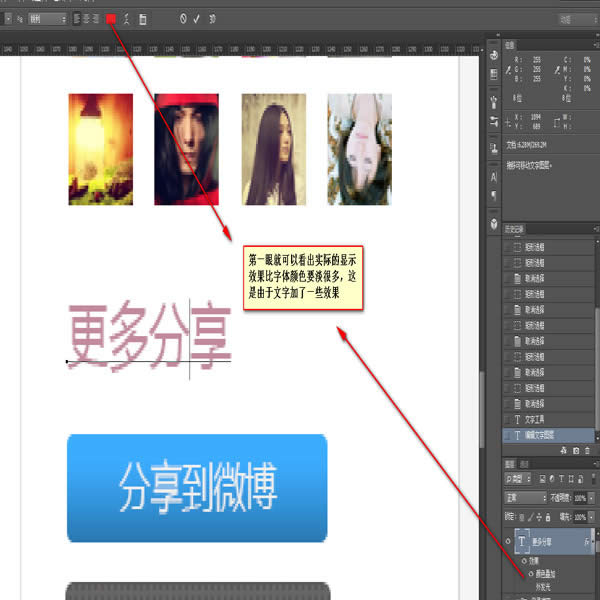The image size is (600, 600).
Task: Open the workspace switcher dropdown at top right
Action: [577, 19]
